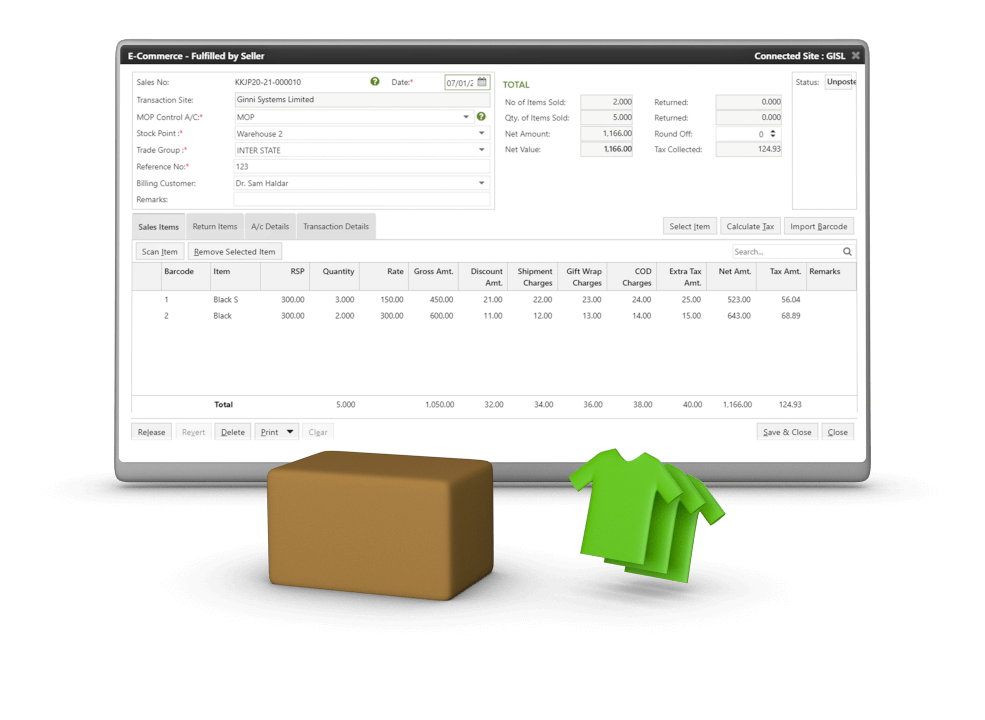Close the E-Commerce window with X
The image size is (985, 720).
855,56
